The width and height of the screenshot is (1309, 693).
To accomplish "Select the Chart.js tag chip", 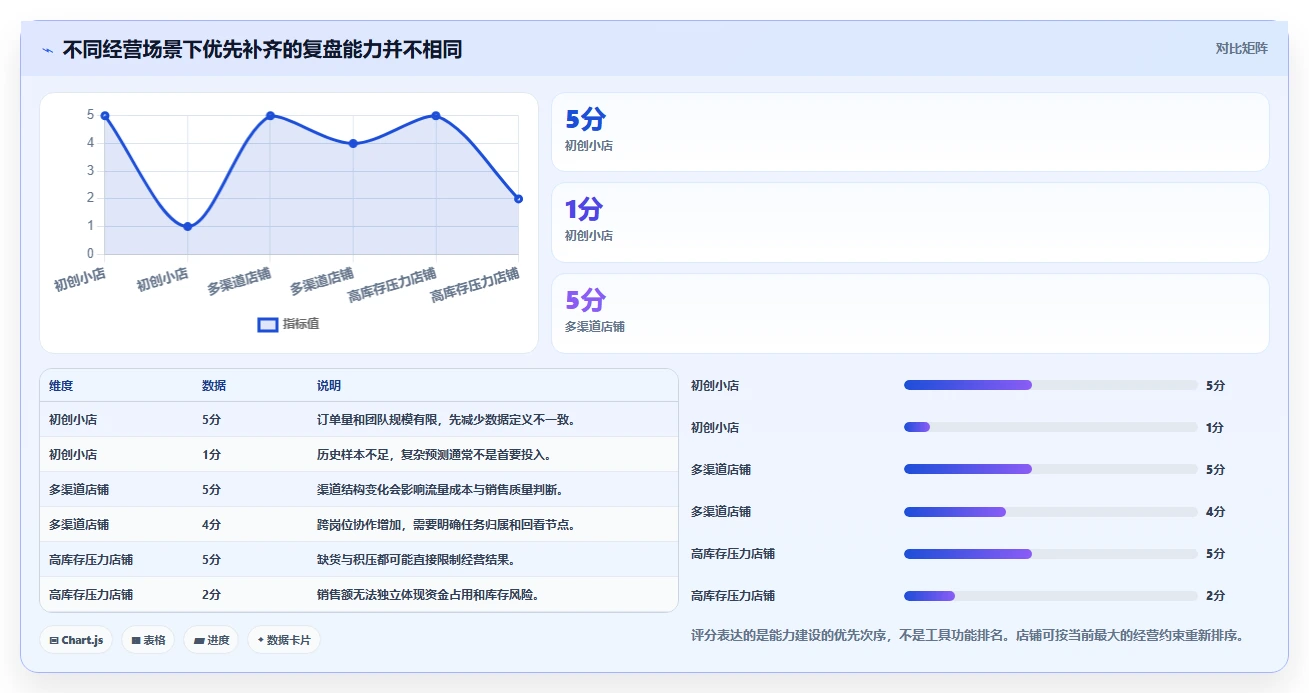I will pos(76,640).
